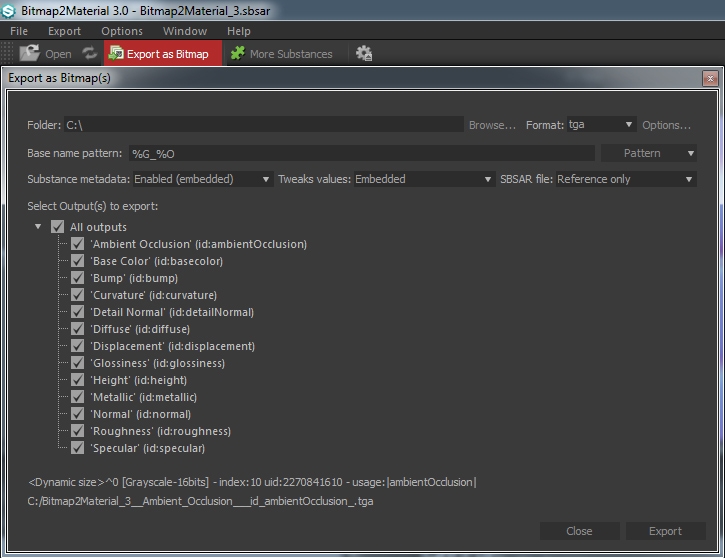Select the 'Metallic' (id:metallic) label
This screenshot has width=725, height=558.
[144, 397]
